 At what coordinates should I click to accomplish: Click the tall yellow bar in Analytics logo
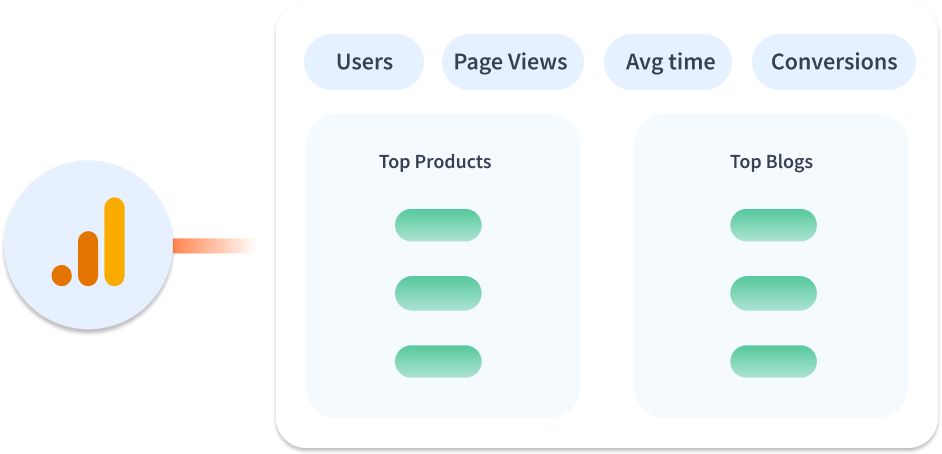pyautogui.click(x=114, y=241)
